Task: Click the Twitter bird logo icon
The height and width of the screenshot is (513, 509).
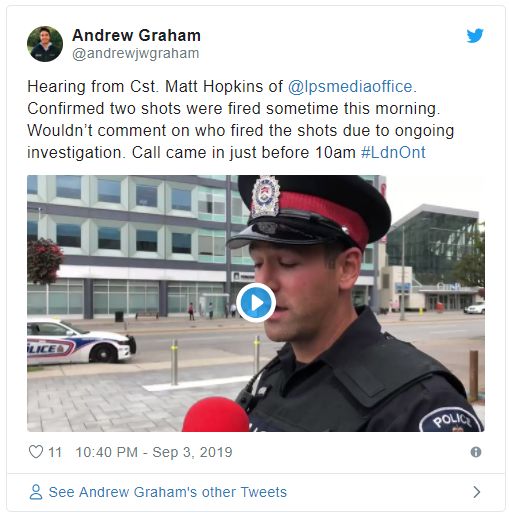Action: (475, 35)
